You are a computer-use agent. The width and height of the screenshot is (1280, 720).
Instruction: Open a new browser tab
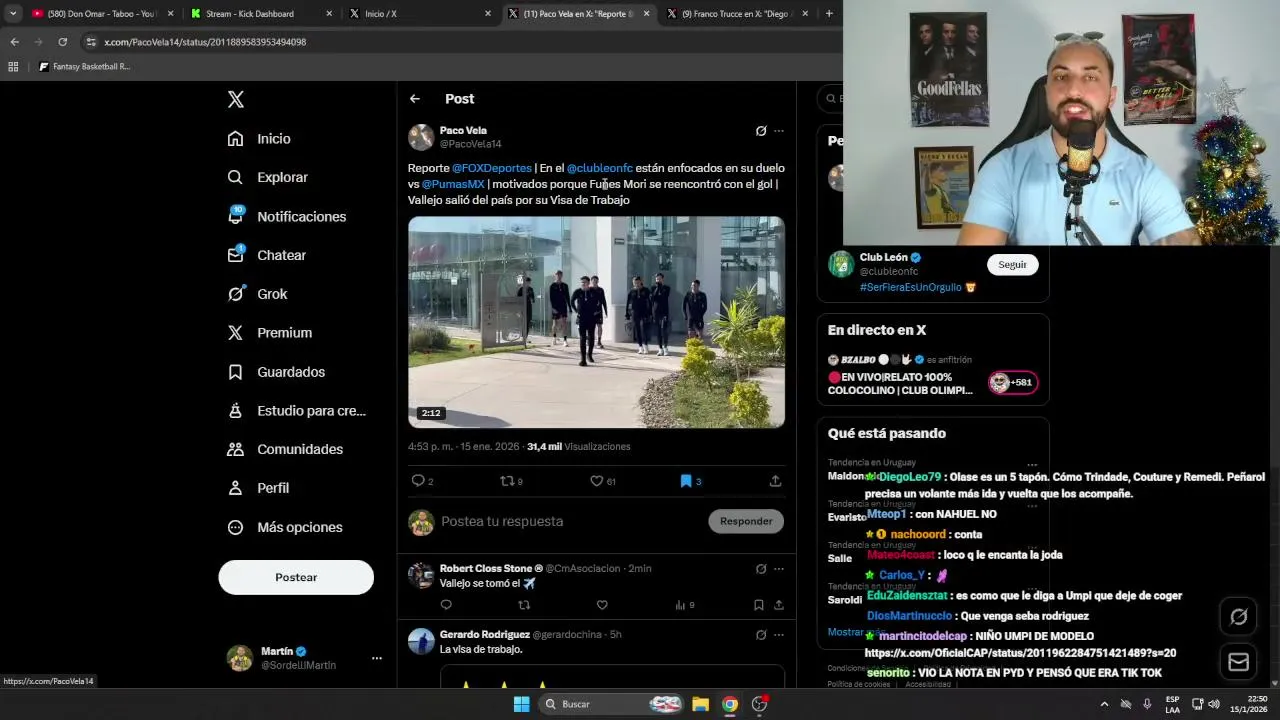[829, 14]
